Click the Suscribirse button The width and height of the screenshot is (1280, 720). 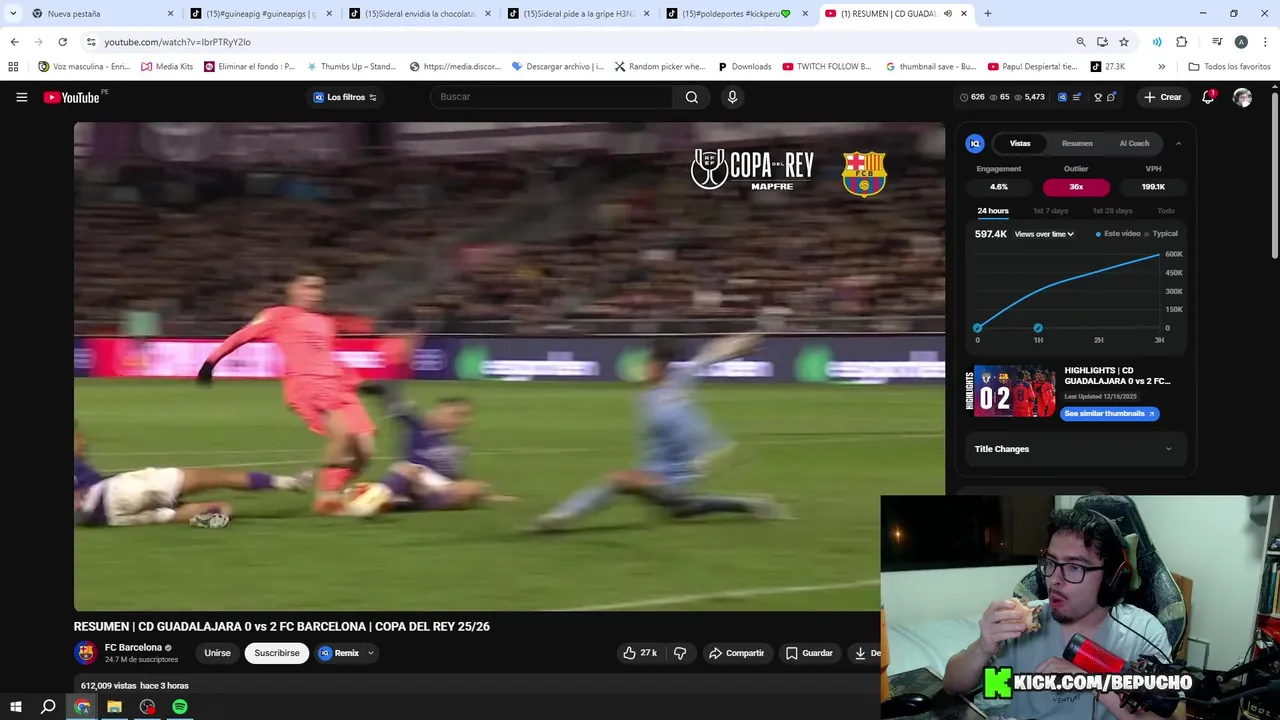pyautogui.click(x=277, y=653)
